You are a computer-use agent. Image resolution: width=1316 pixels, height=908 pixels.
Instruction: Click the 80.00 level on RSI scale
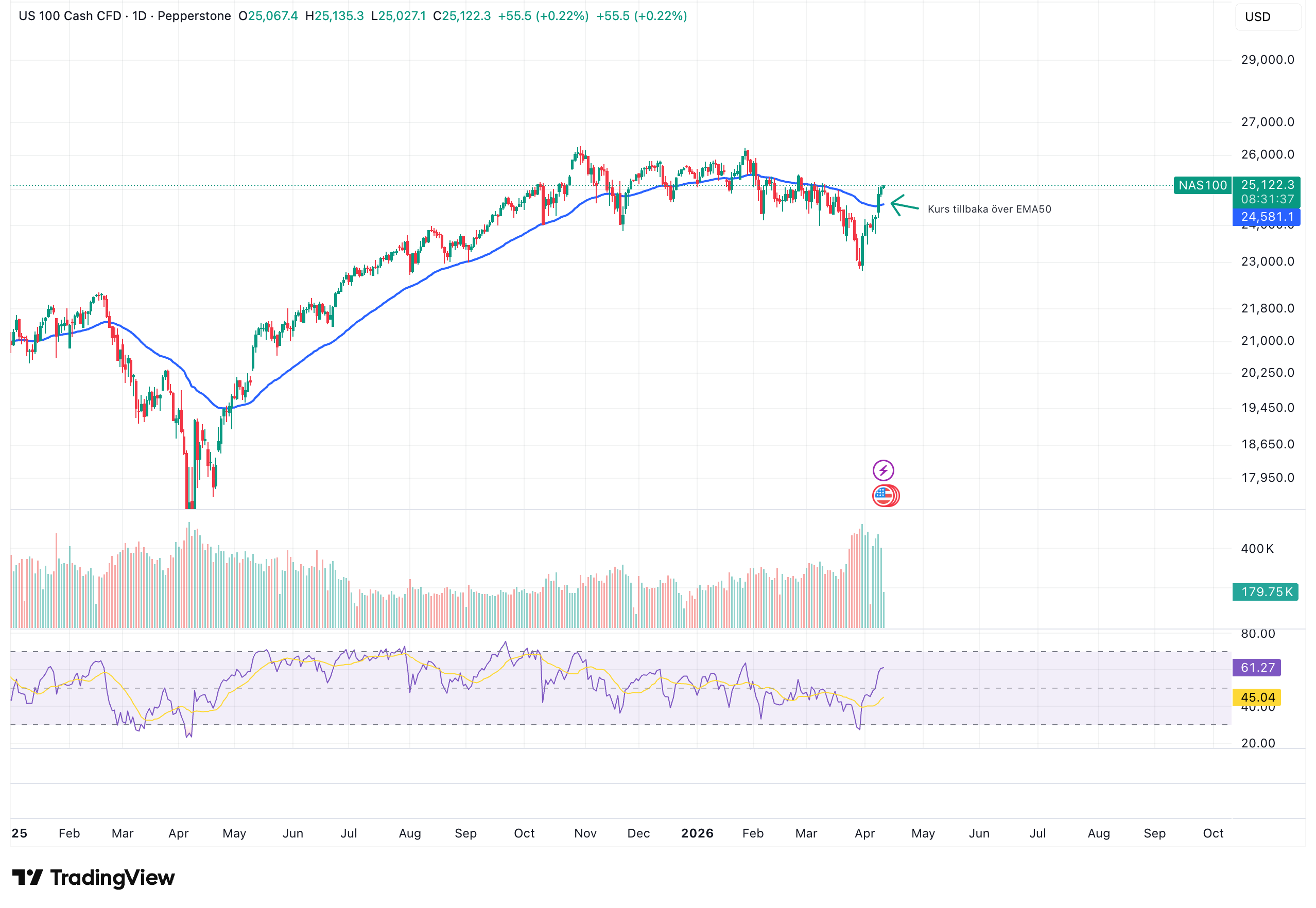pos(1257,634)
